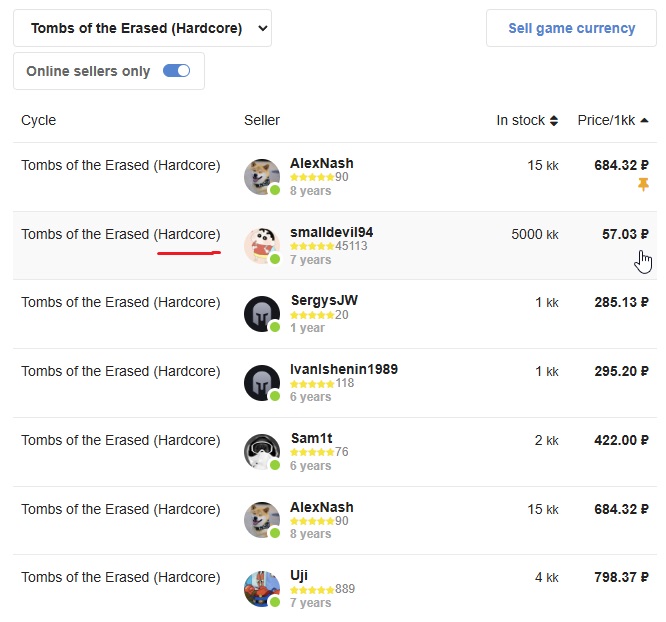Click smalldevil94's star rating
This screenshot has height=622, width=666.
pos(312,246)
